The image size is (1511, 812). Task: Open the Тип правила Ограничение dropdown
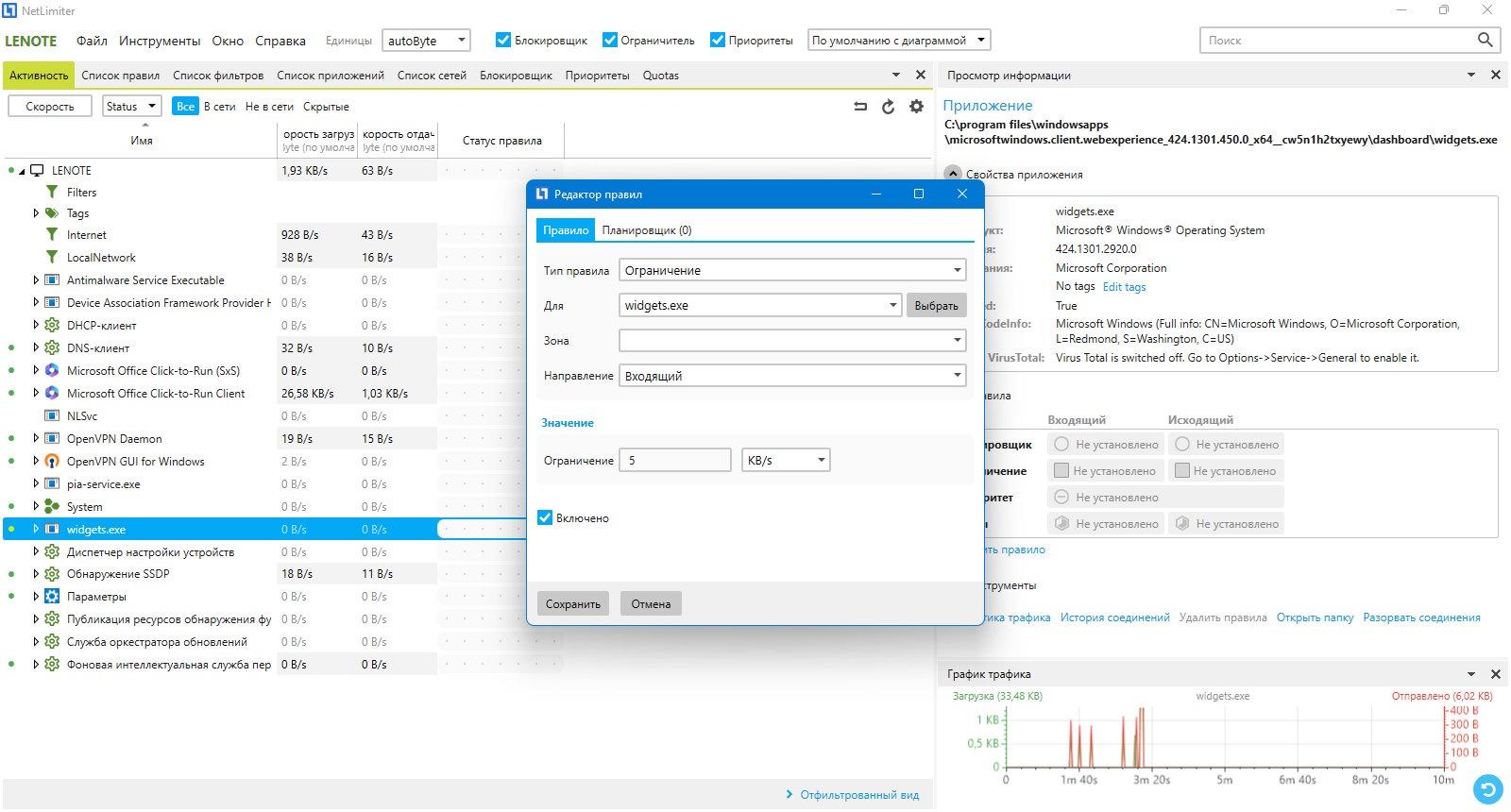pyautogui.click(x=792, y=270)
